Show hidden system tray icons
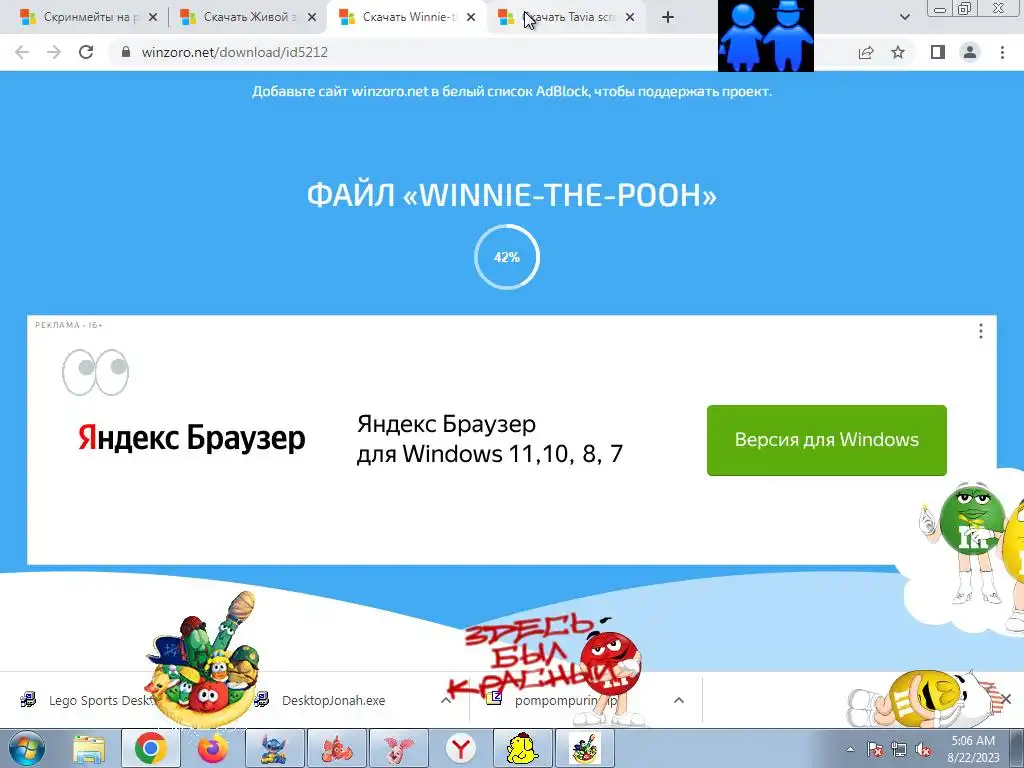 tap(850, 749)
